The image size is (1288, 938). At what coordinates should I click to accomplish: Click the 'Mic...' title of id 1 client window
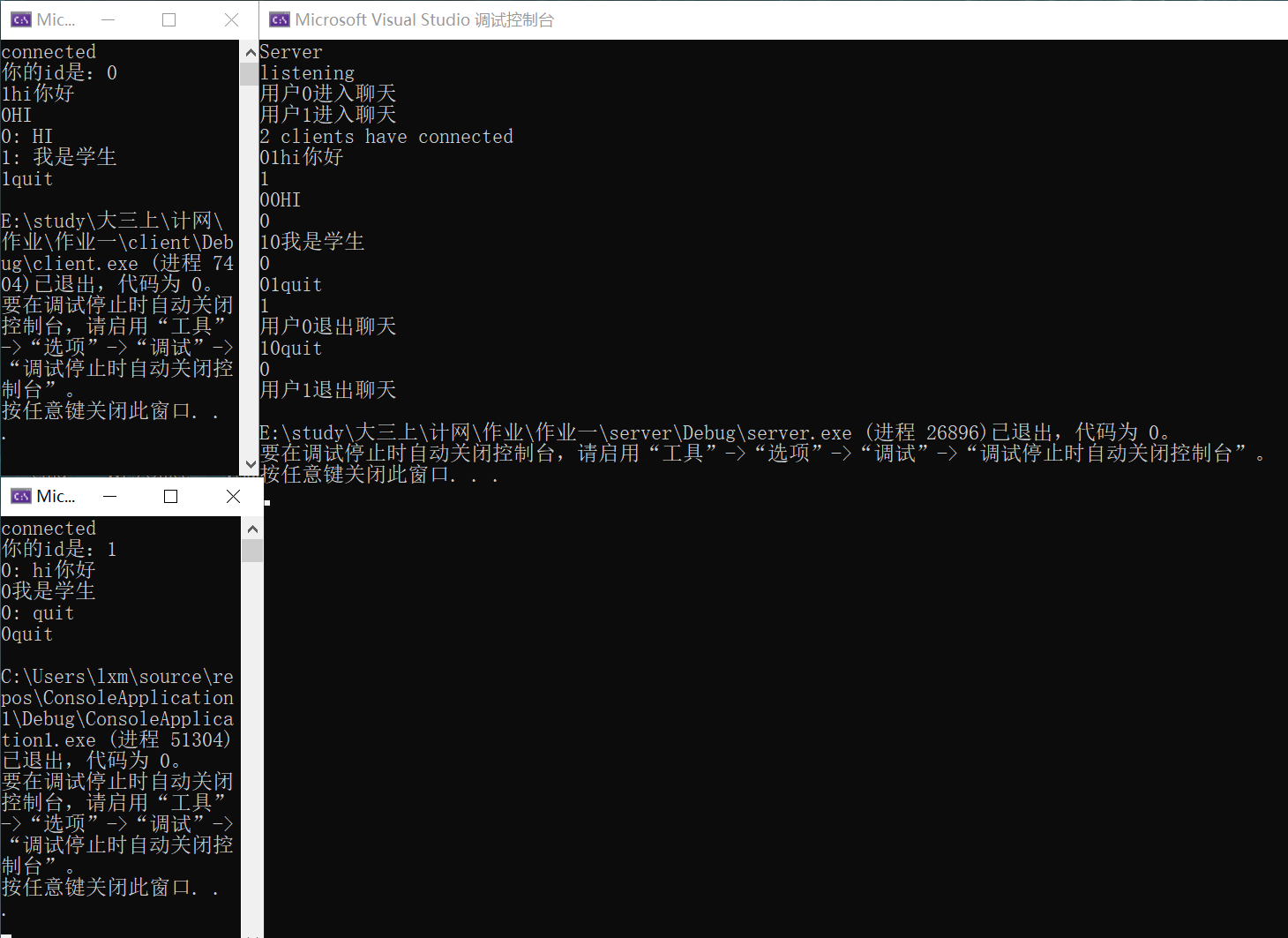pyautogui.click(x=56, y=496)
